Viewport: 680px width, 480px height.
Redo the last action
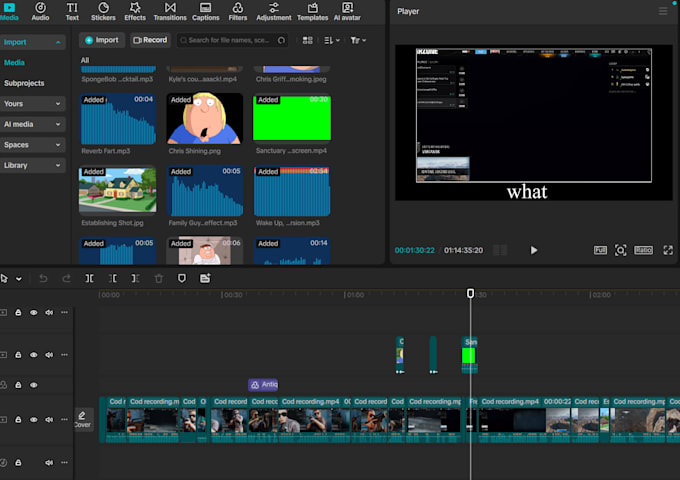click(66, 278)
